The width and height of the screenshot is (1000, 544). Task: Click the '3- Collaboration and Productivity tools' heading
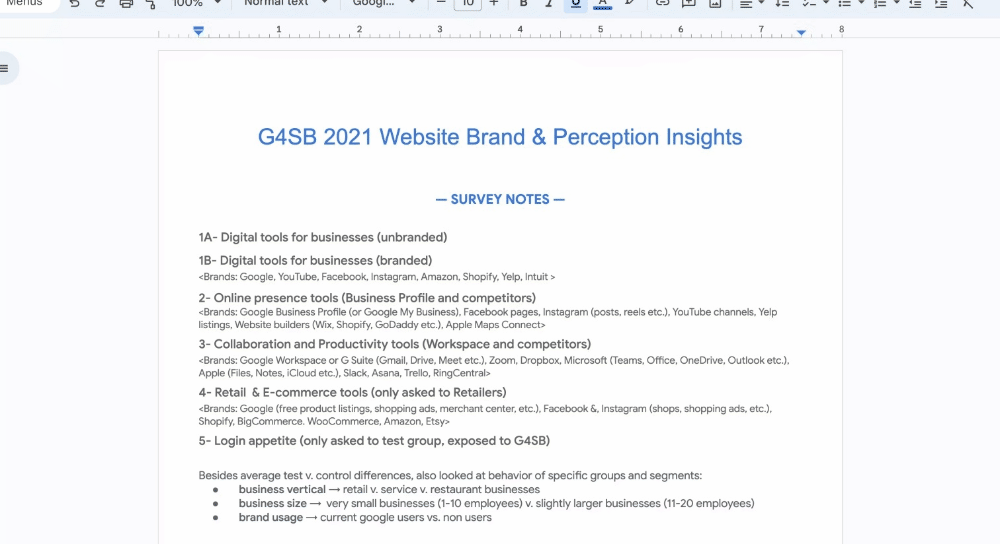coord(394,344)
